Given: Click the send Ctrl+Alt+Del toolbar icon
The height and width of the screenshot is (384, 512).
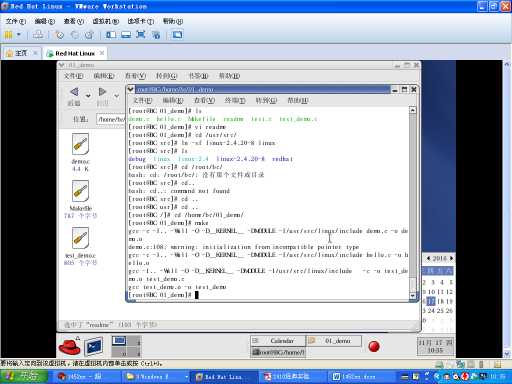Looking at the screenshot, I should [x=38, y=35].
